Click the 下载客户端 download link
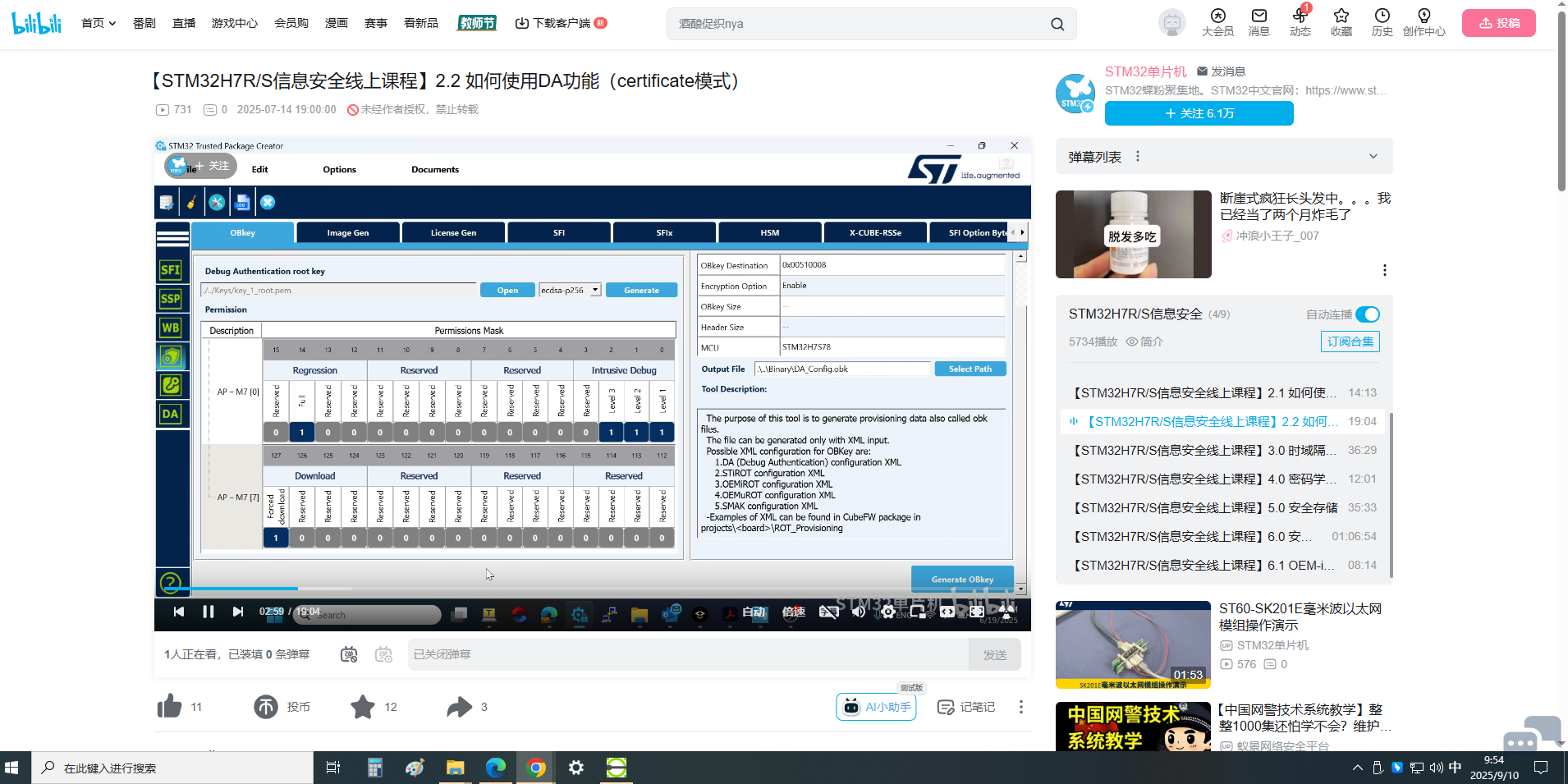The height and width of the screenshot is (784, 1568). (561, 23)
